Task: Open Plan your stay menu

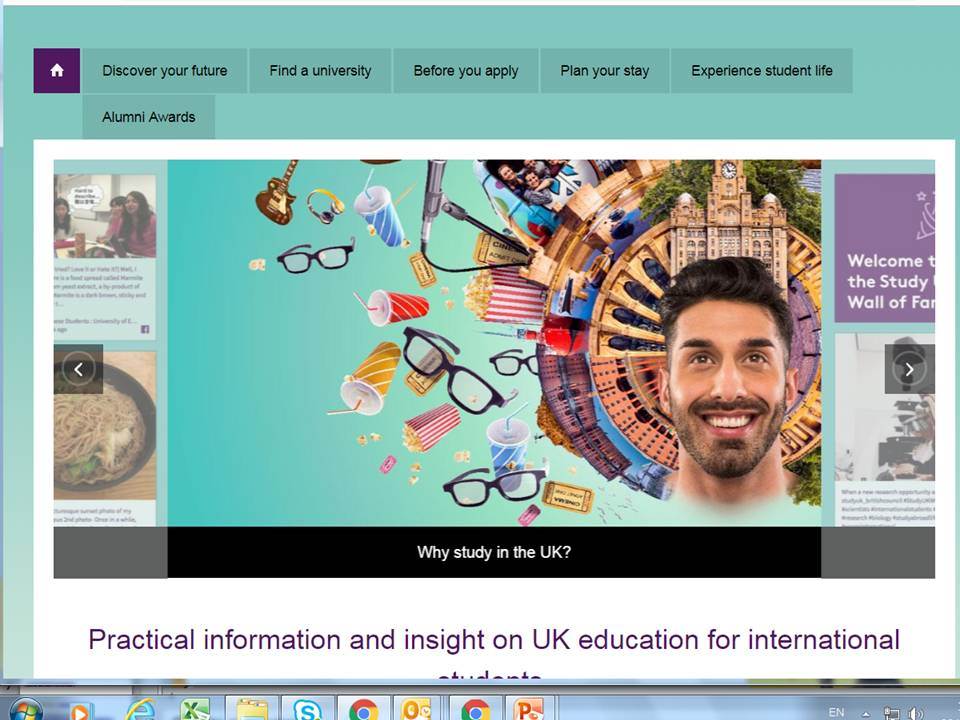Action: pyautogui.click(x=605, y=70)
